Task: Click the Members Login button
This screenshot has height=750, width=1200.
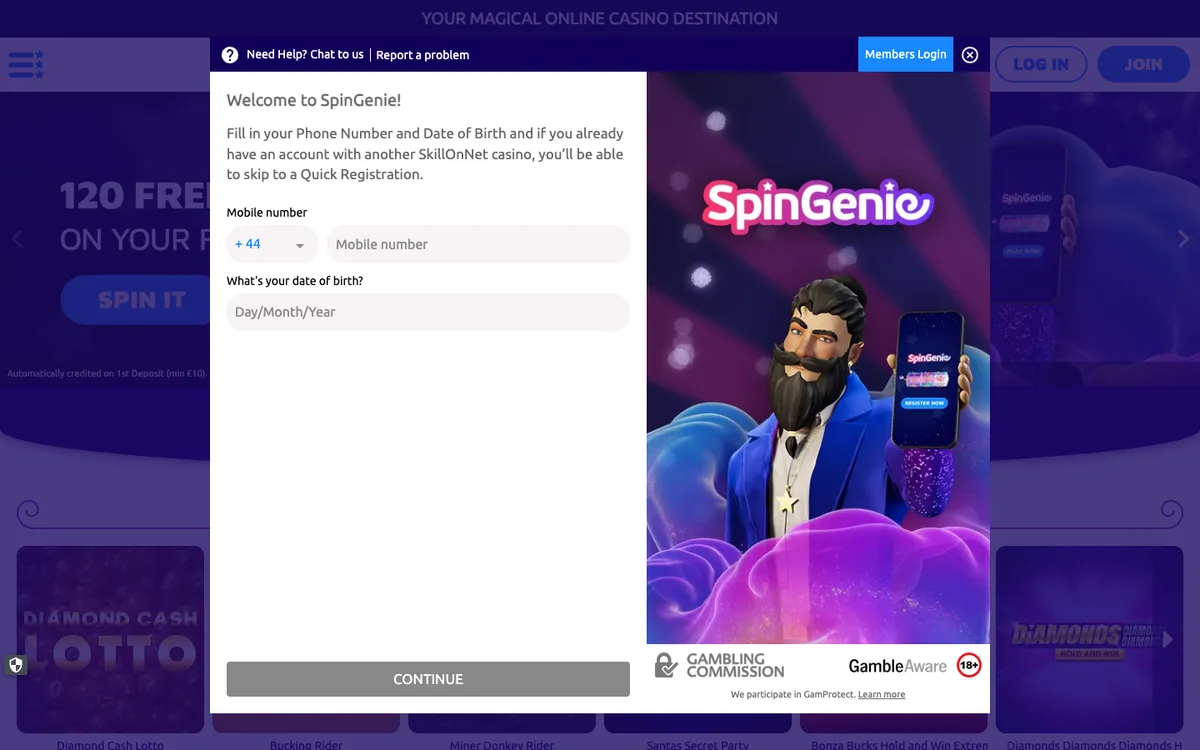Action: tap(905, 54)
